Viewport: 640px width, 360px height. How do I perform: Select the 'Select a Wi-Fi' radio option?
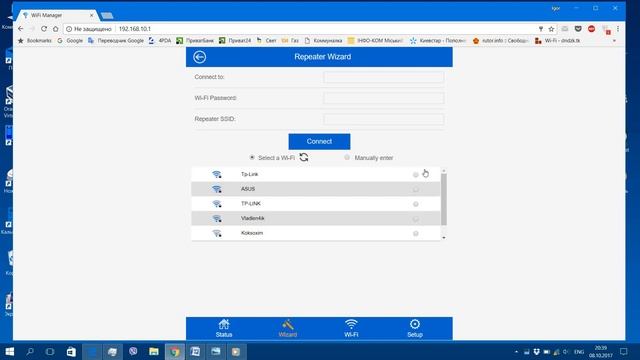tap(252, 158)
